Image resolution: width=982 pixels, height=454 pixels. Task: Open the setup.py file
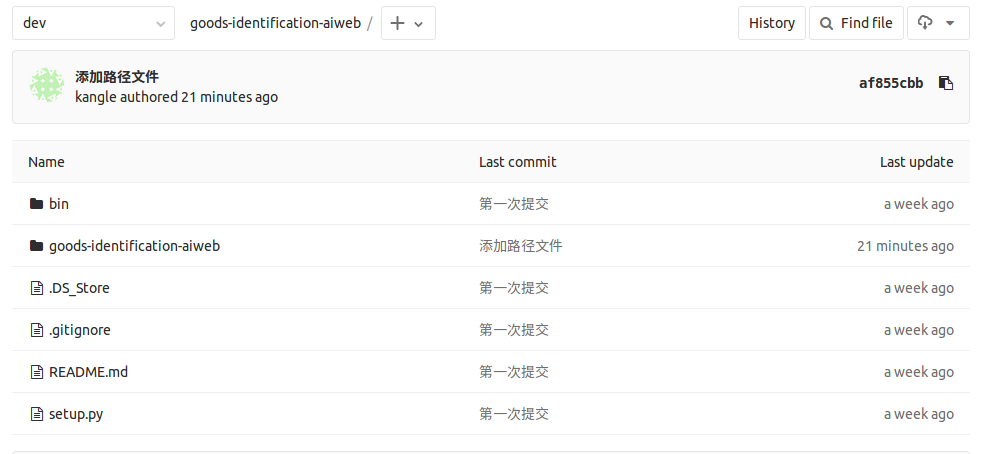point(76,414)
